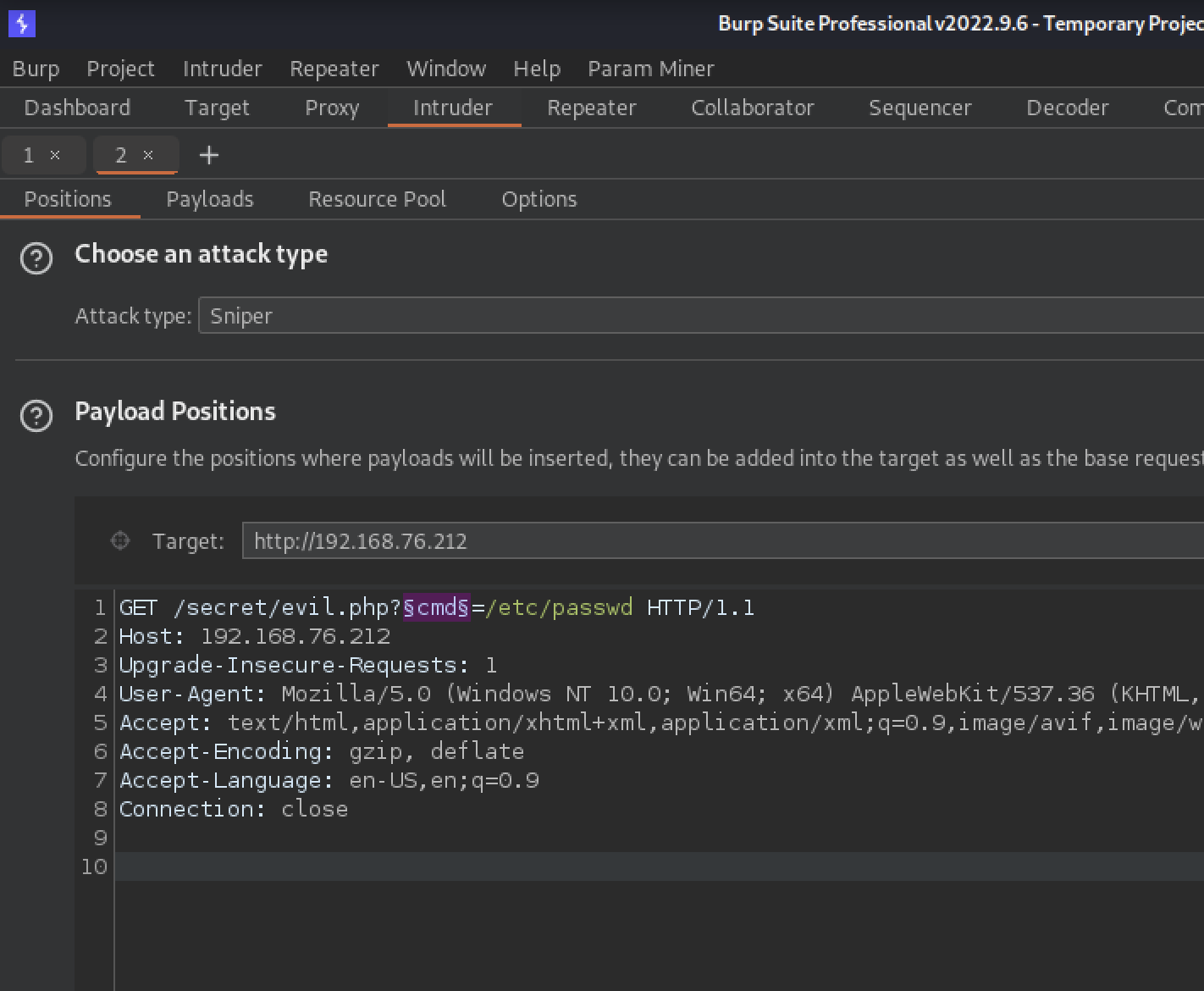The width and height of the screenshot is (1204, 991).
Task: Open the Options sub-tab
Action: [539, 199]
